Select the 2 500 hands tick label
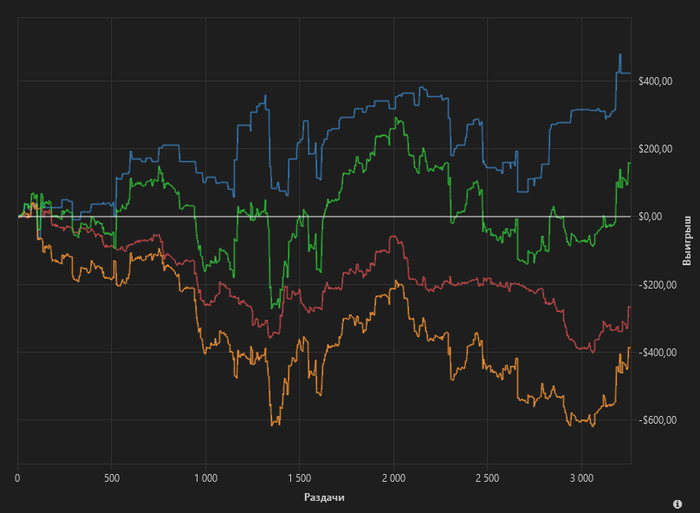 [488, 478]
